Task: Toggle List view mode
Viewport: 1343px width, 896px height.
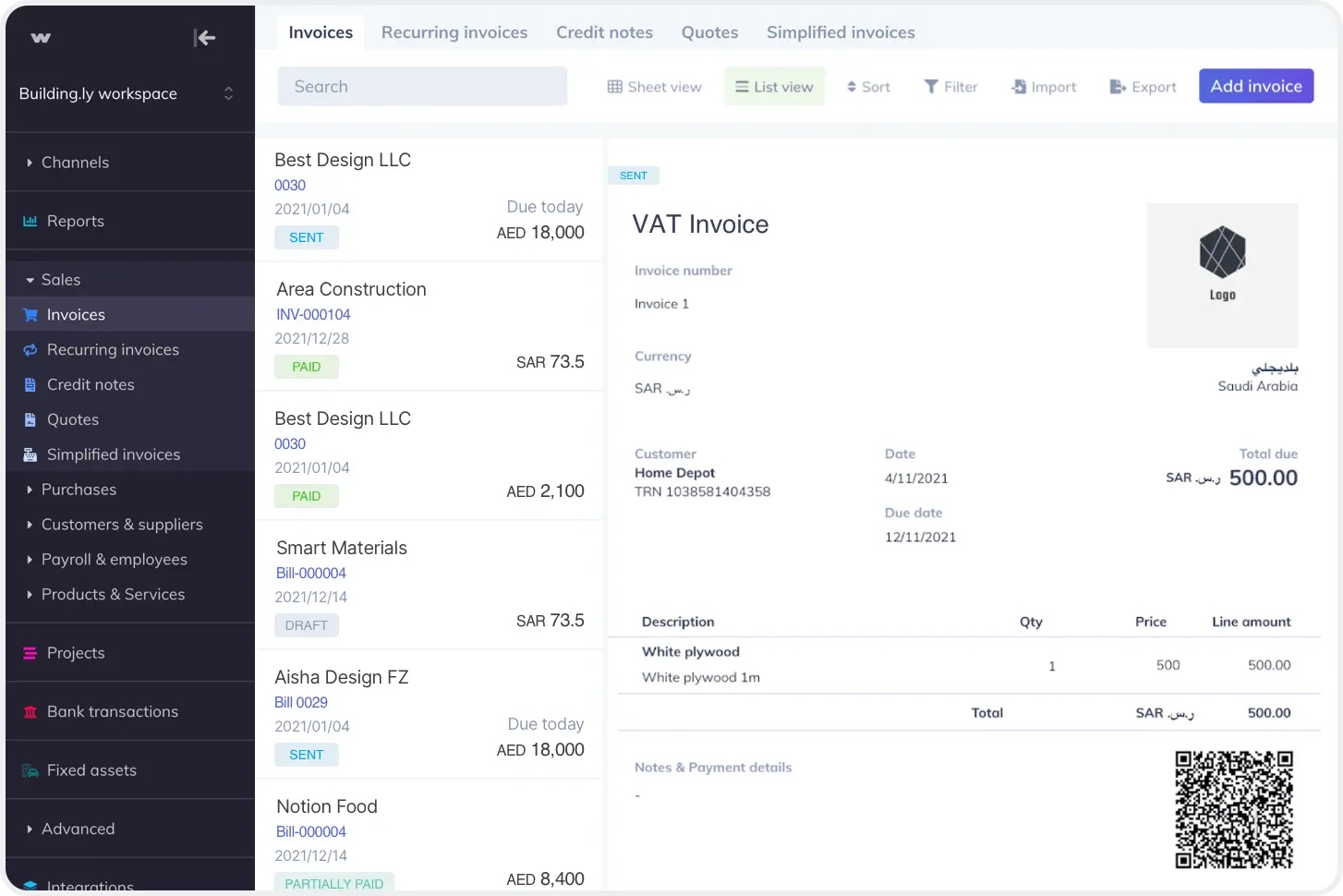Action: [x=774, y=86]
